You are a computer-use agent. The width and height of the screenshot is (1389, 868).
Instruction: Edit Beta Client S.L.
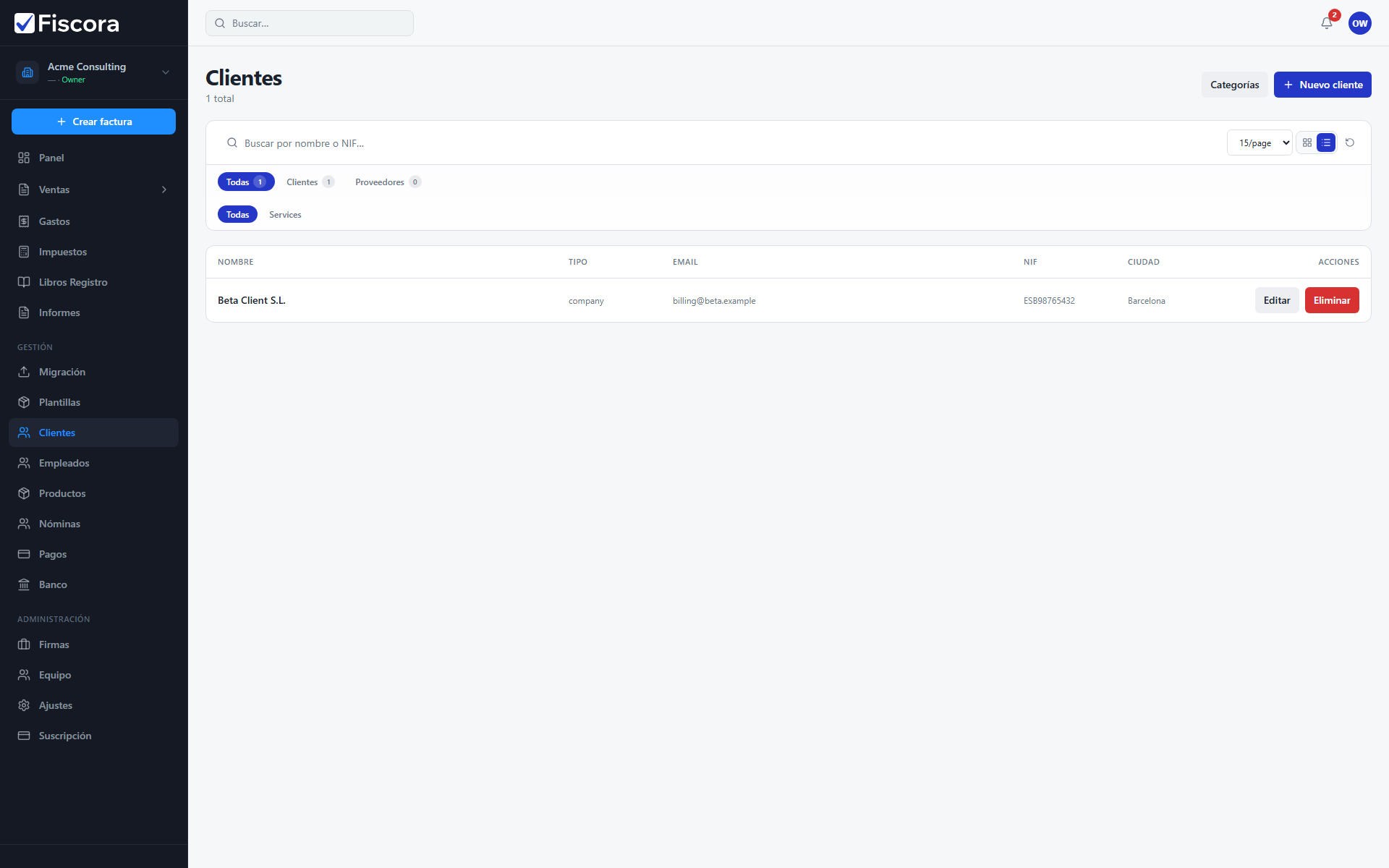click(x=1277, y=300)
